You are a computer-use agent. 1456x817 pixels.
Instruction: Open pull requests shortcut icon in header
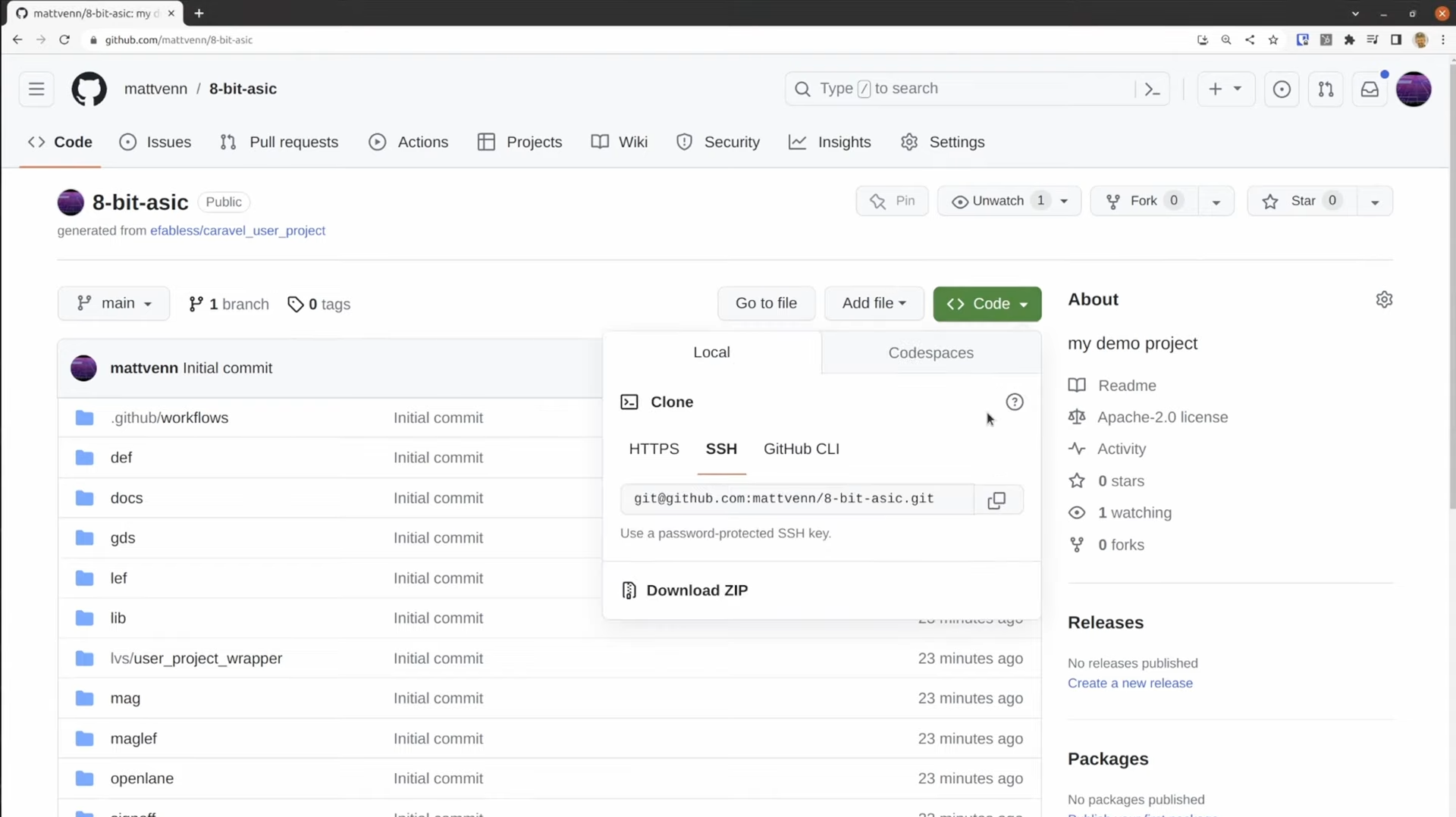pyautogui.click(x=1326, y=89)
